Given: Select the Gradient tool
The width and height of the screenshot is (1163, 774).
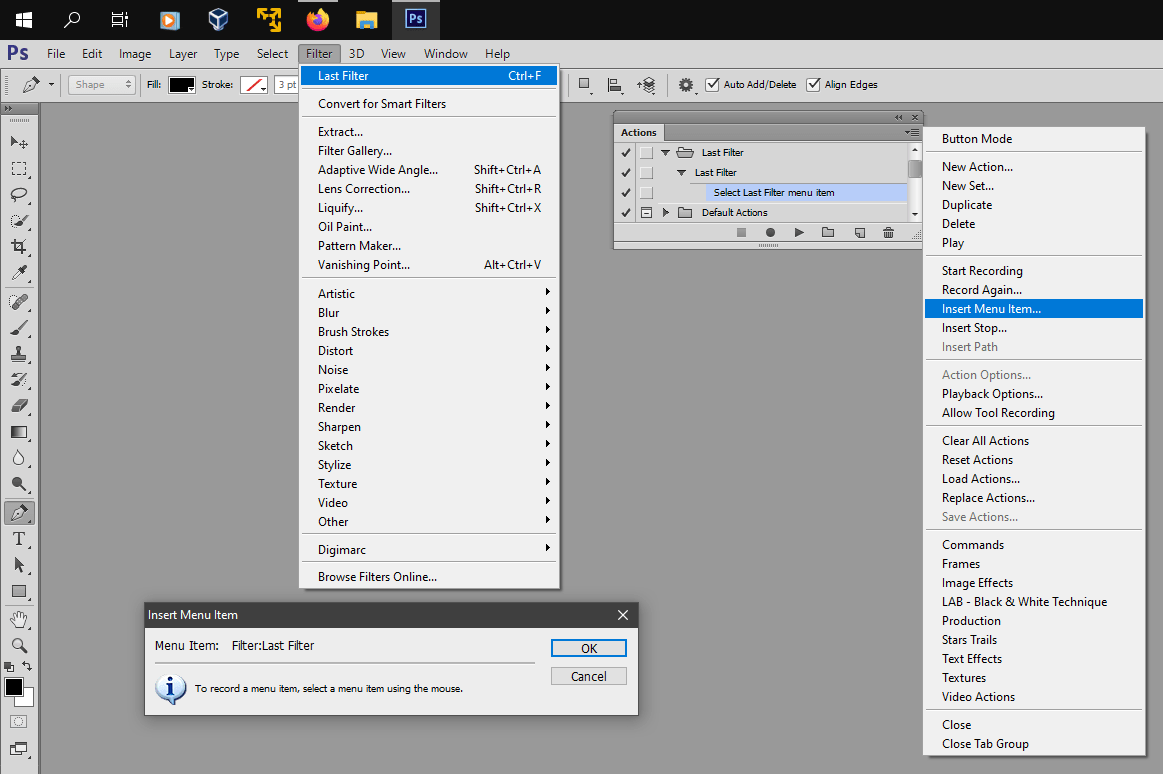Looking at the screenshot, I should 19,432.
